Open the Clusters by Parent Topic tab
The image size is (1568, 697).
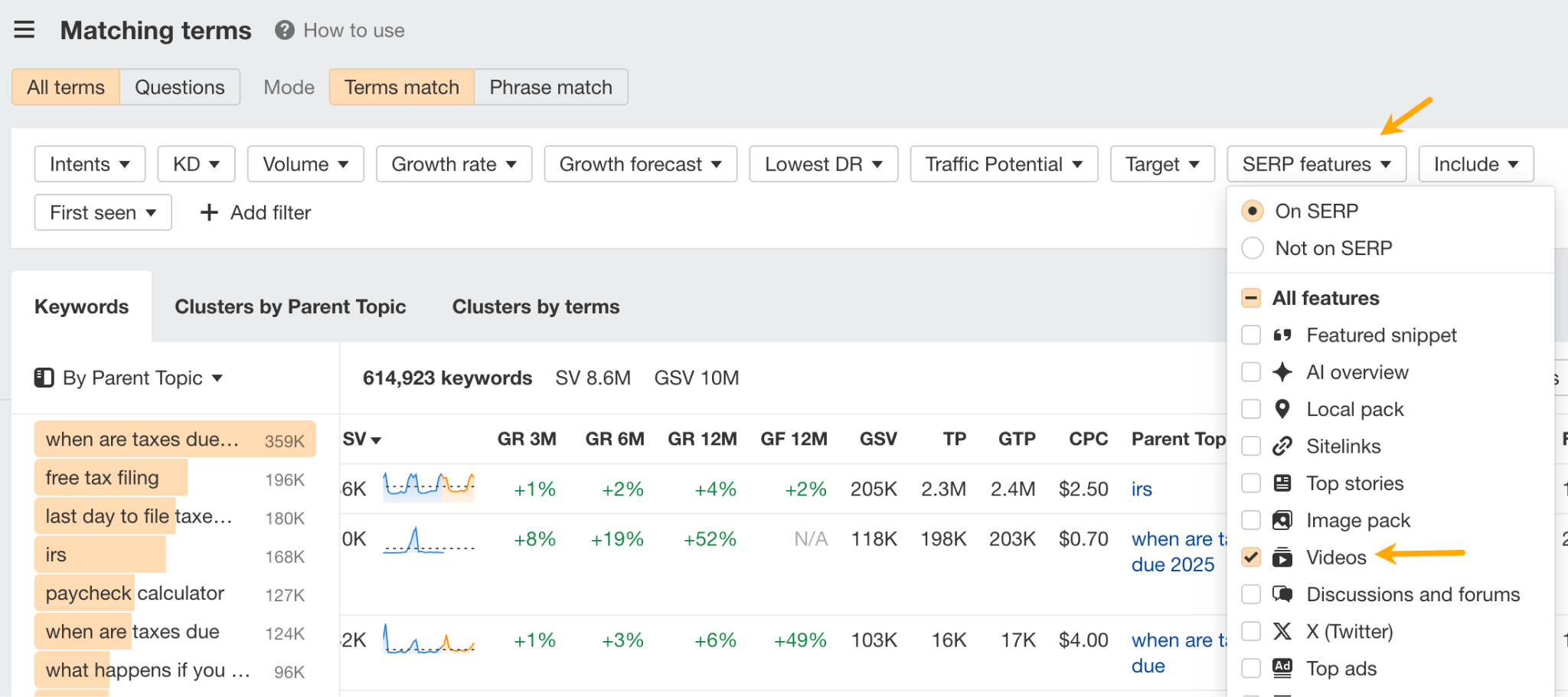coord(290,306)
